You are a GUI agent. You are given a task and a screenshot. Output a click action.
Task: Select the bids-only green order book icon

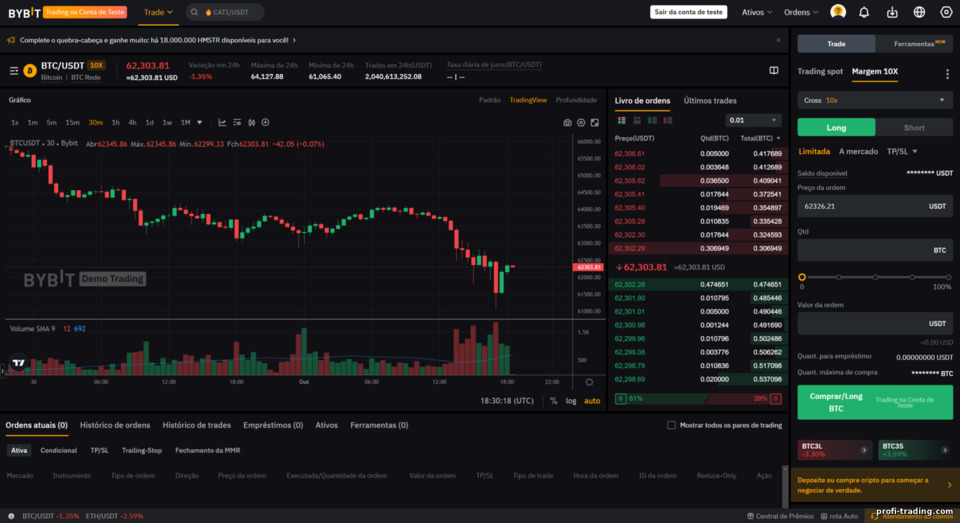(652, 121)
